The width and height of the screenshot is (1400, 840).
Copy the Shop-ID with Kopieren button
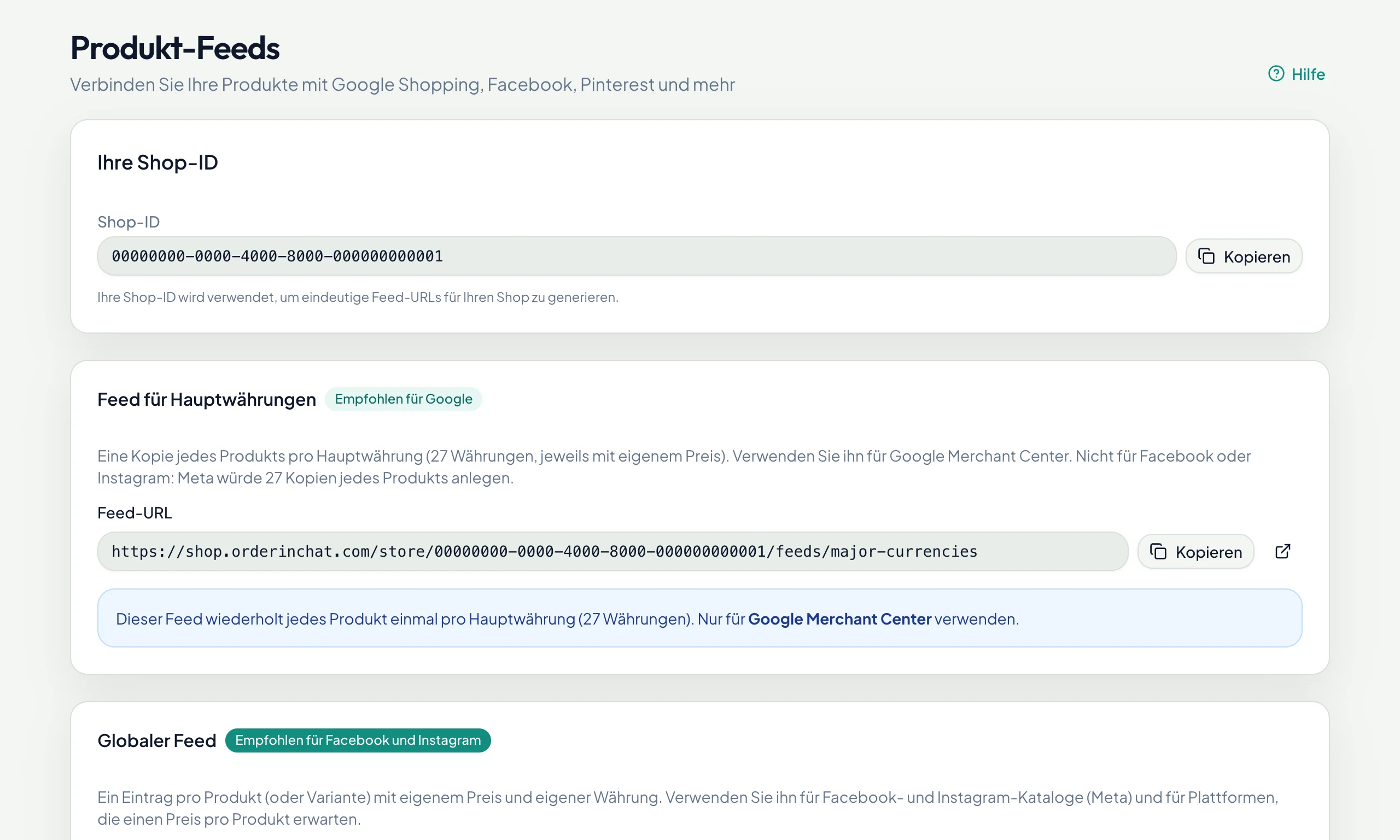pos(1244,256)
